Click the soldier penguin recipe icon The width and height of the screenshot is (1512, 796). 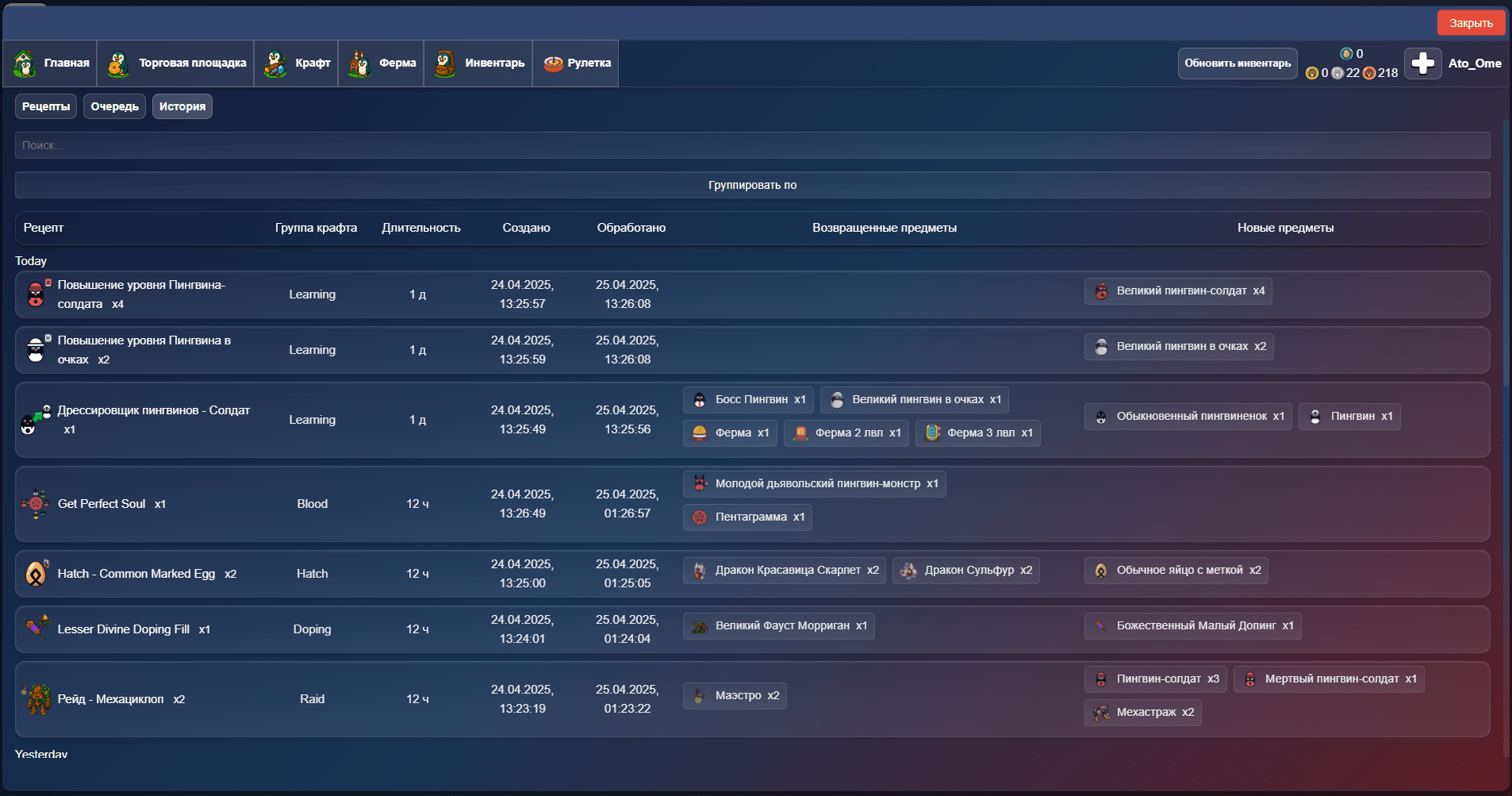click(36, 294)
